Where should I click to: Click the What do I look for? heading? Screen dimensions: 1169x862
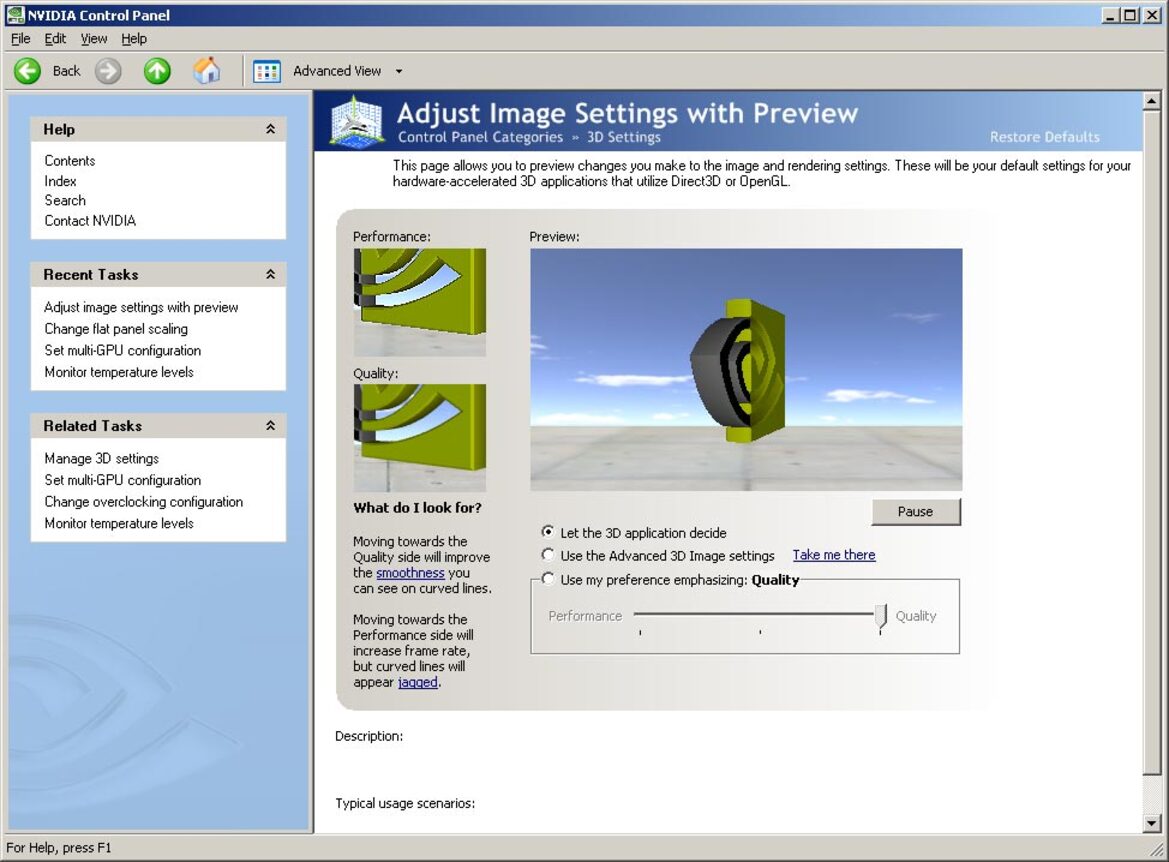coord(418,508)
